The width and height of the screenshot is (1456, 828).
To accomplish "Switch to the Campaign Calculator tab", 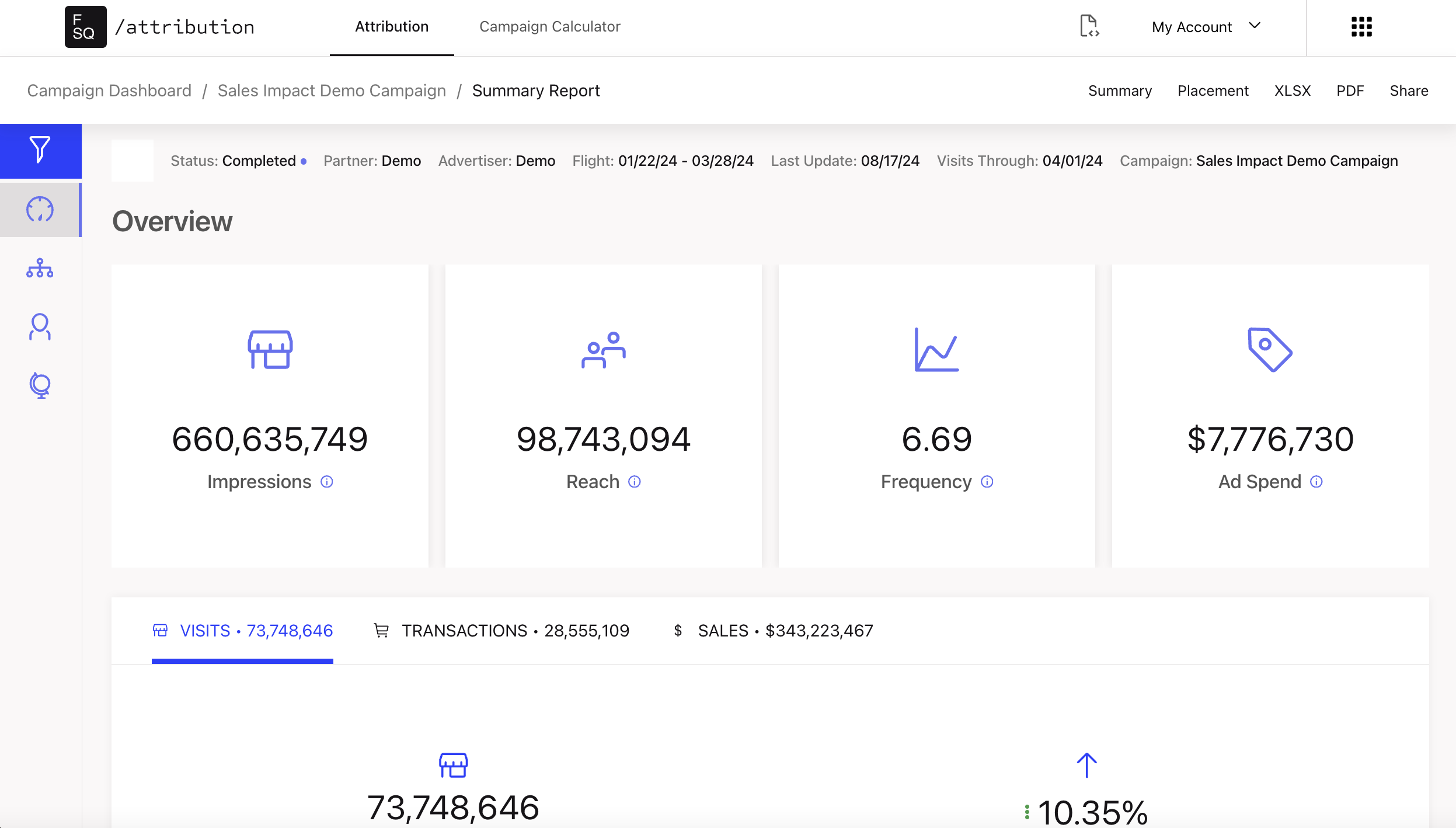I will tap(549, 27).
